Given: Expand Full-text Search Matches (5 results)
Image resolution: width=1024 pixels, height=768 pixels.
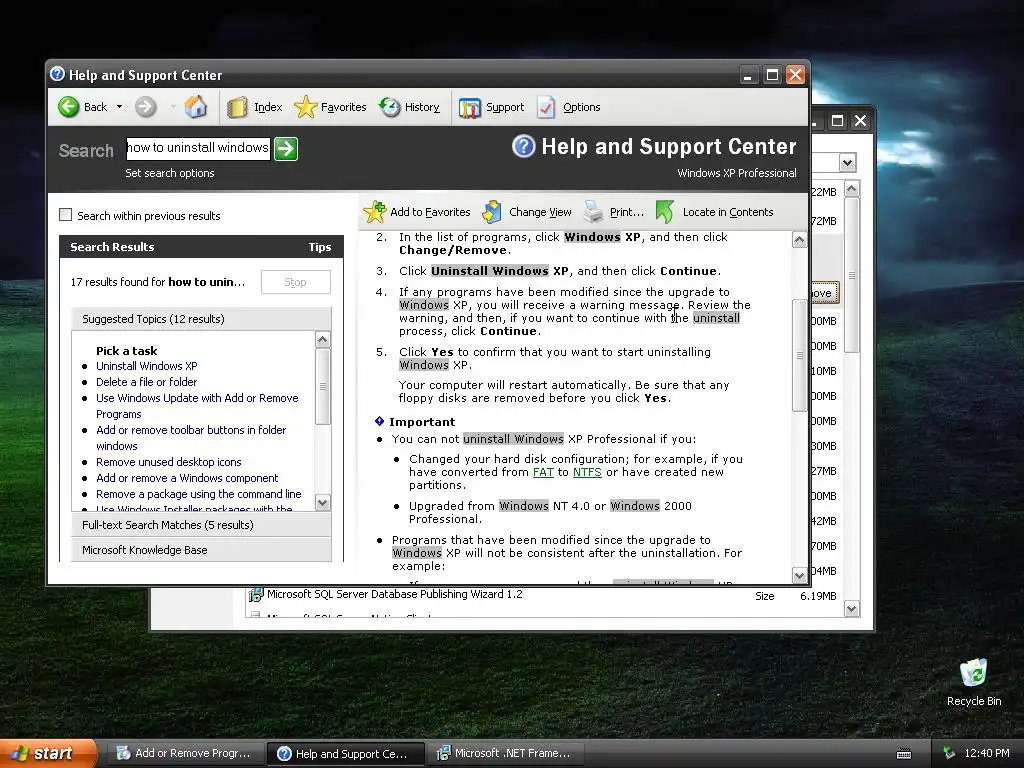Looking at the screenshot, I should point(201,525).
